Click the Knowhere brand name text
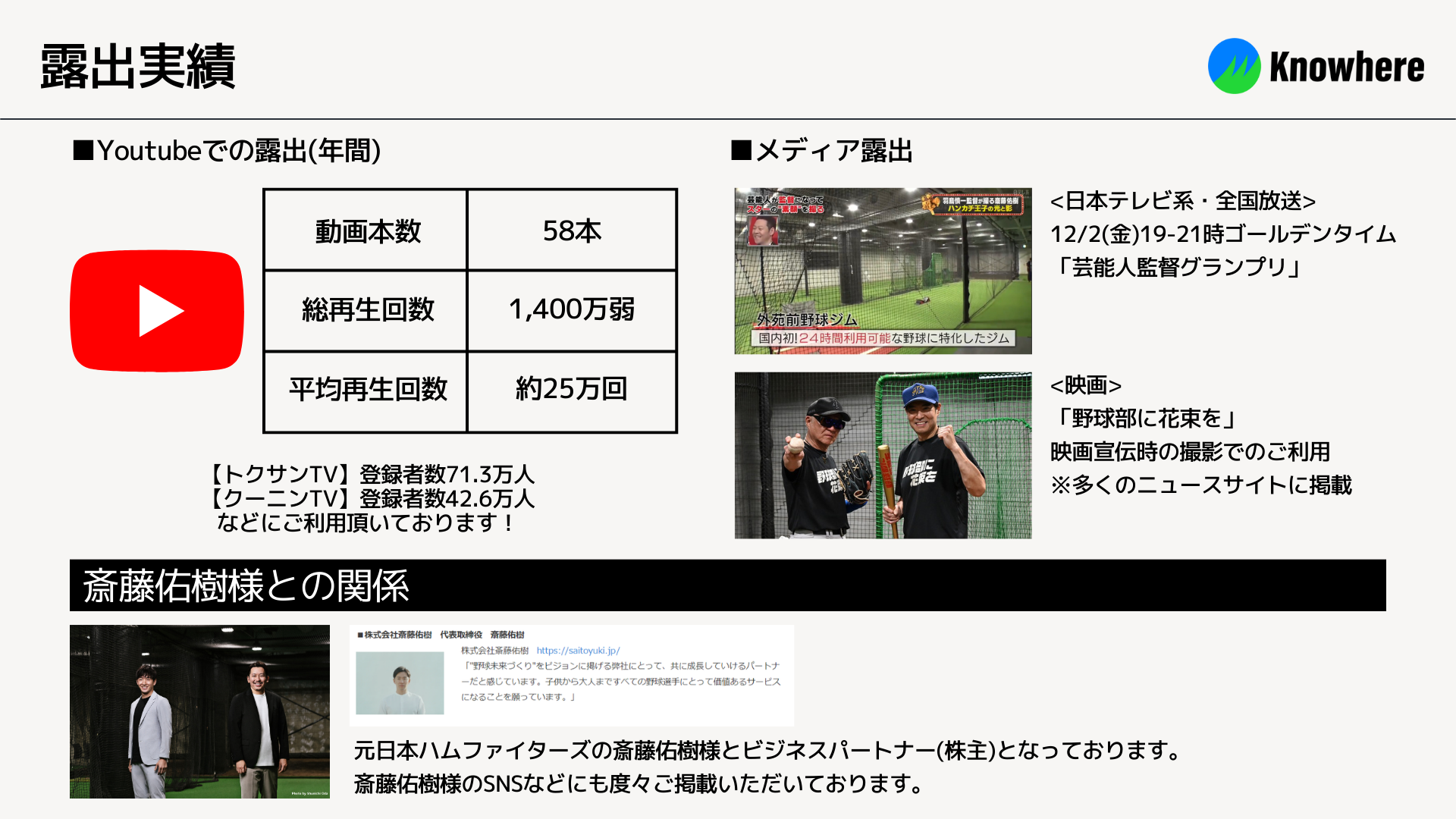Viewport: 1456px width, 819px height. coord(1346,67)
